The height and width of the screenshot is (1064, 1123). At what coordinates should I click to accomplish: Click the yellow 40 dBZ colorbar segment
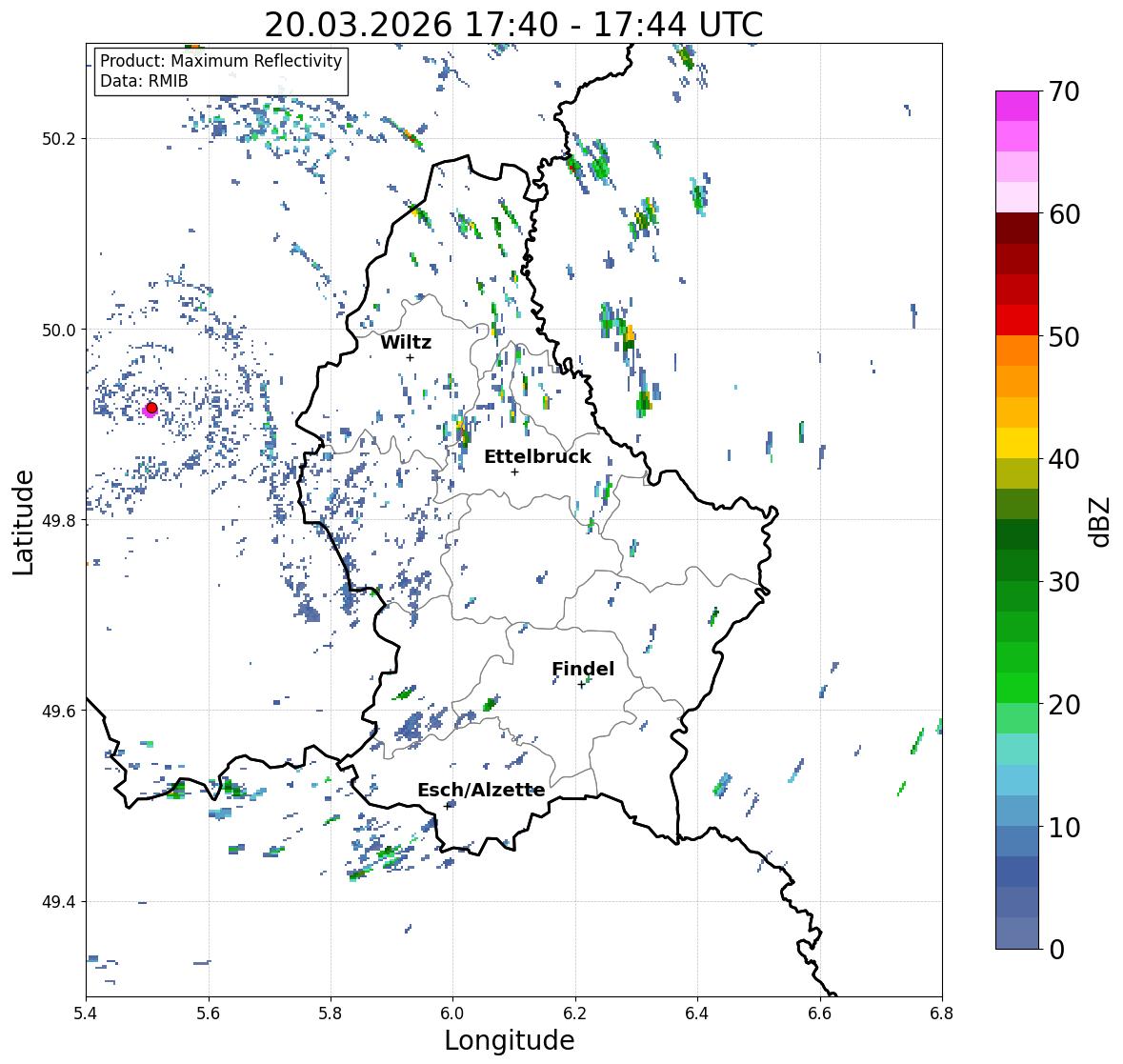point(1017,443)
